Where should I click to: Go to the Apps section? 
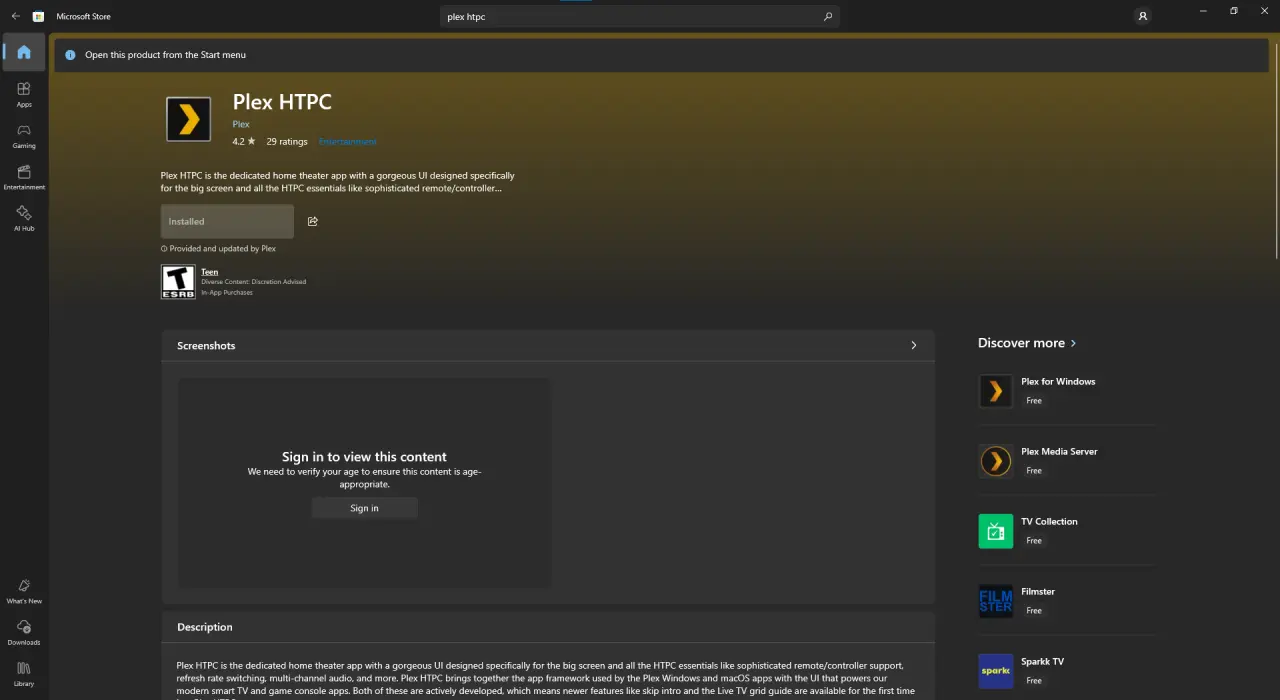(x=24, y=94)
